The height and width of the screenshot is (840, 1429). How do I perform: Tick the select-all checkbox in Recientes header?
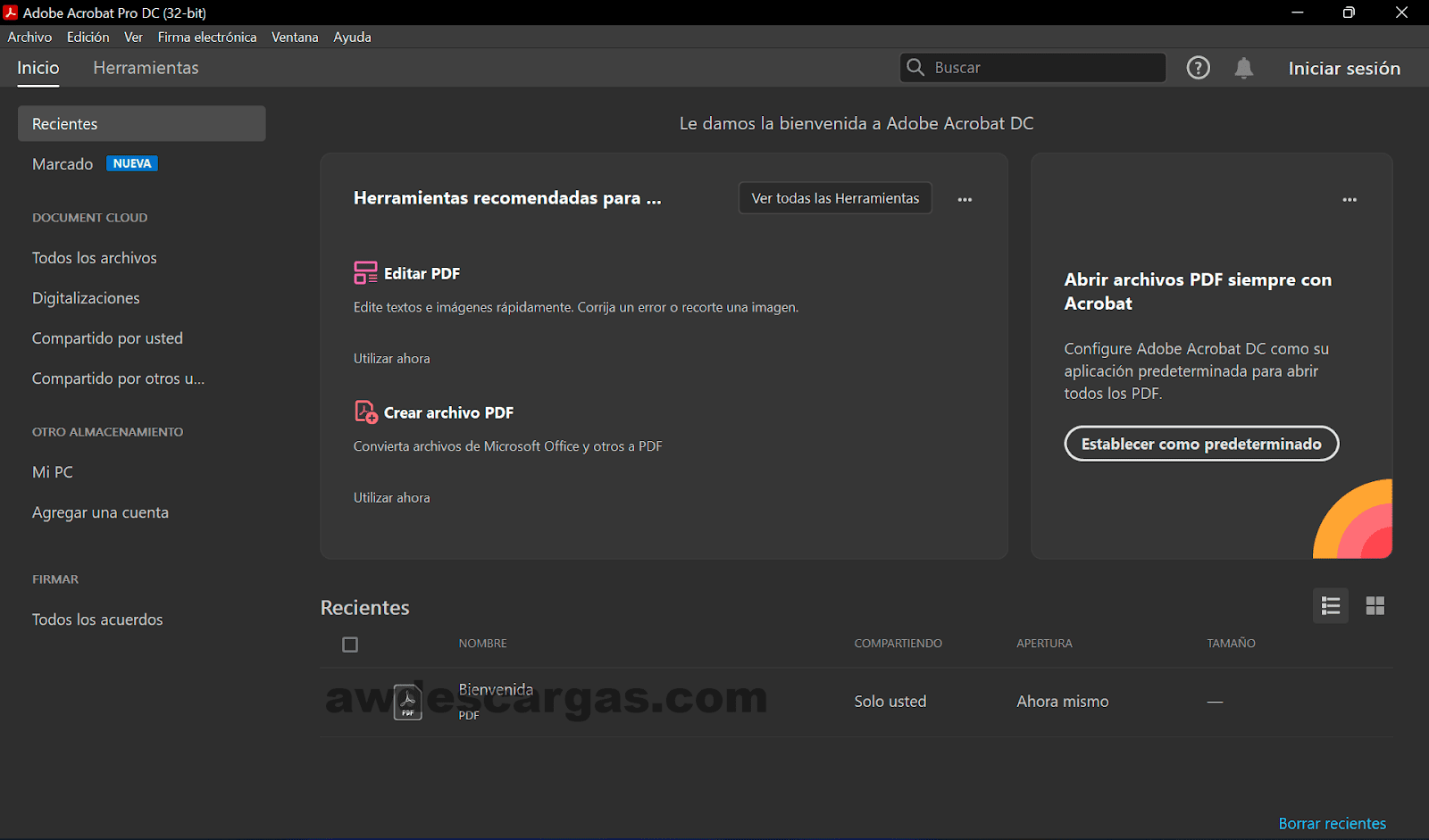pos(350,645)
